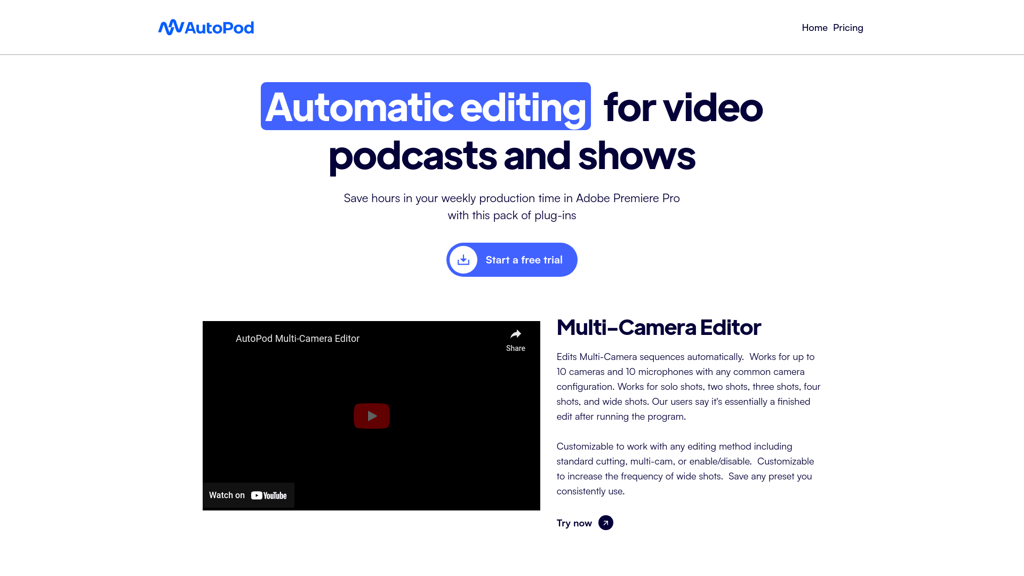The image size is (1024, 576).
Task: Click the Start a free trial button
Action: pos(512,260)
